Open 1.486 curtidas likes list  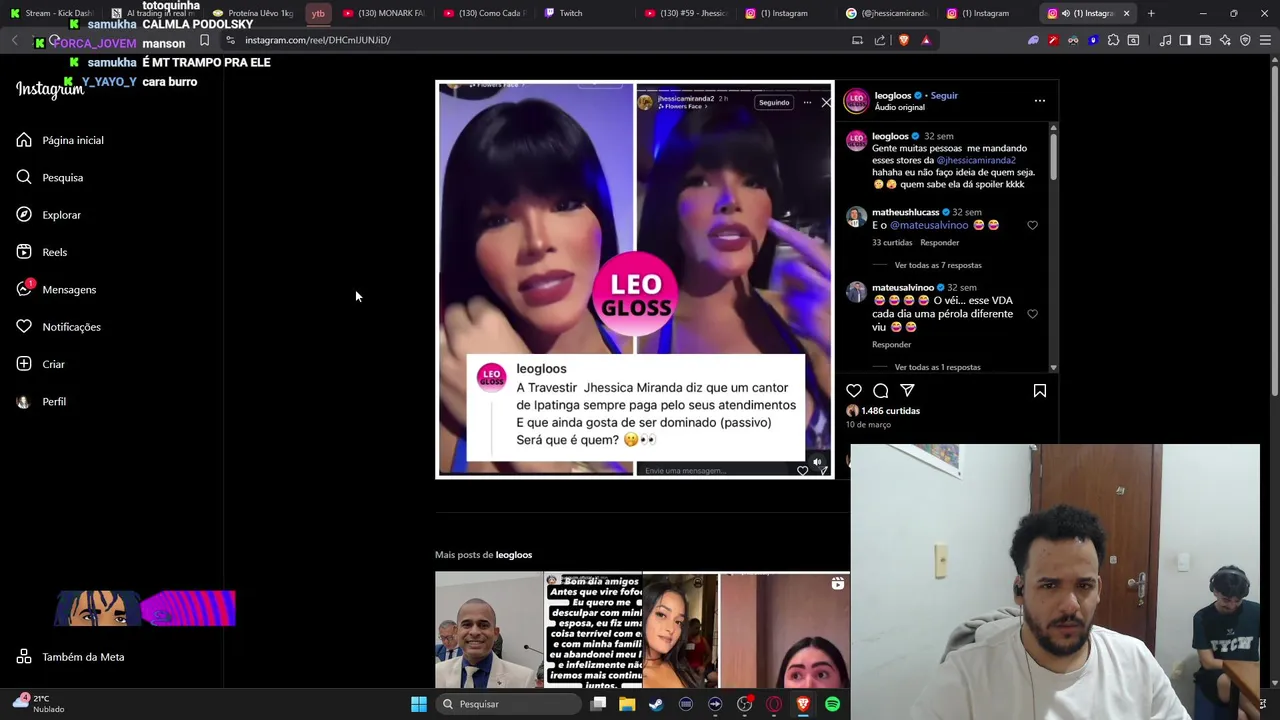[x=890, y=411]
